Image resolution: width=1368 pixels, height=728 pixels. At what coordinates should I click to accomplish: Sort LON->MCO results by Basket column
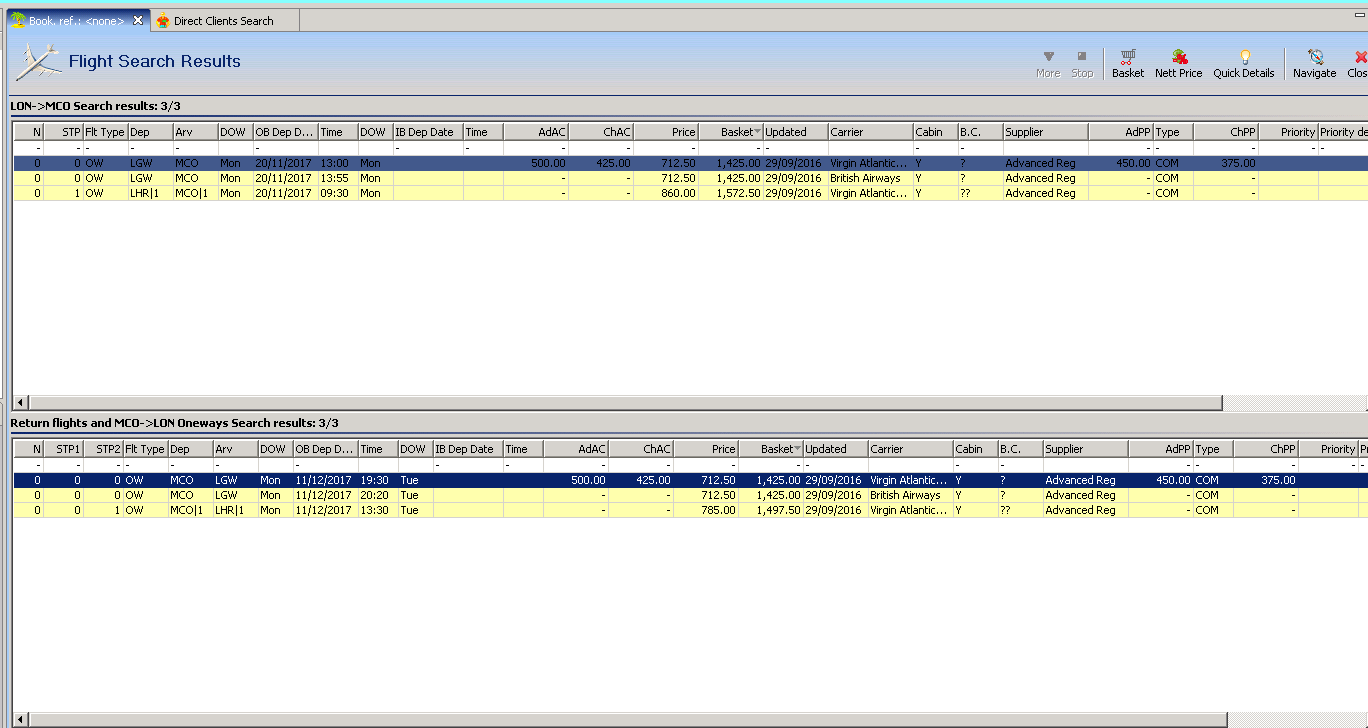coord(730,132)
